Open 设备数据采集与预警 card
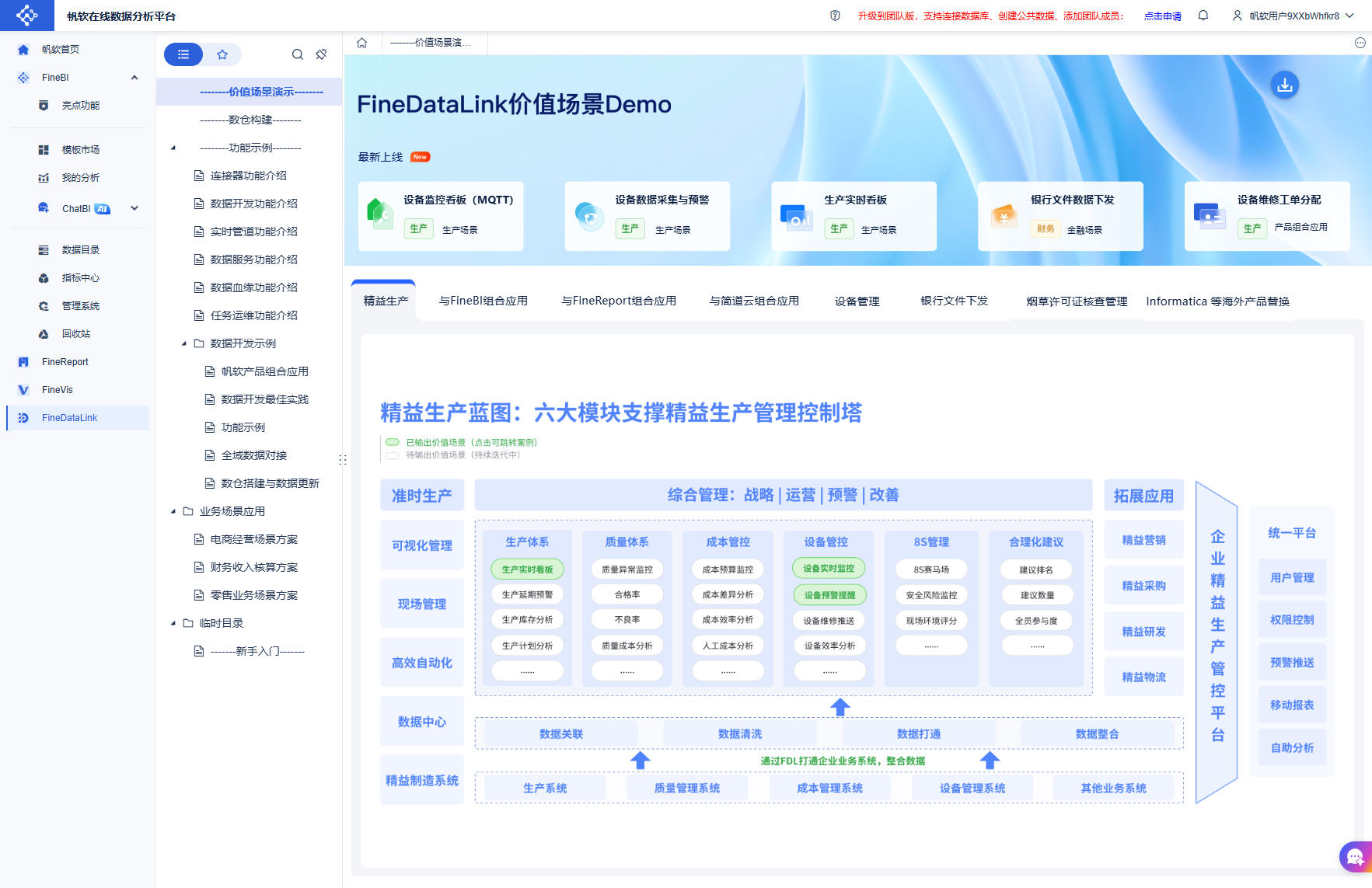1372x888 pixels. click(x=648, y=216)
